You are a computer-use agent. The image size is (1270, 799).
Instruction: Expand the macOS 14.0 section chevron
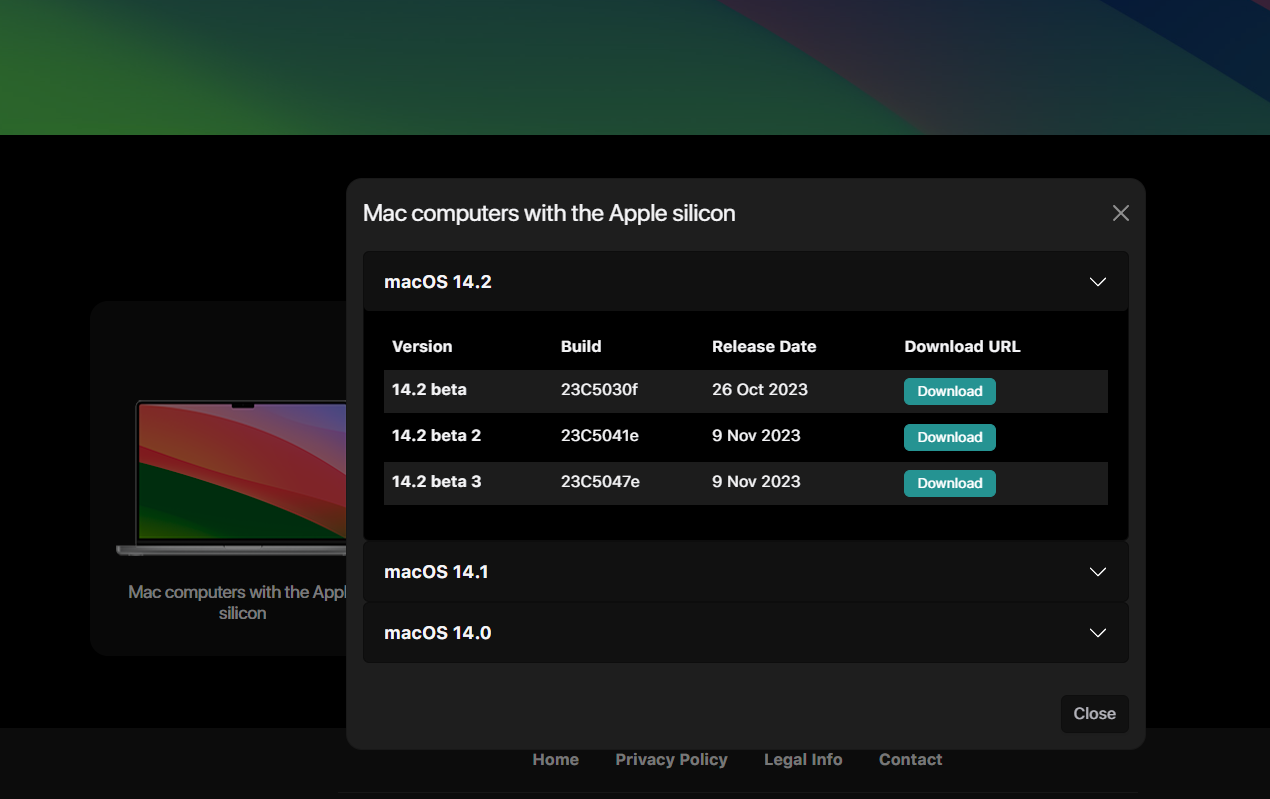pos(1097,633)
